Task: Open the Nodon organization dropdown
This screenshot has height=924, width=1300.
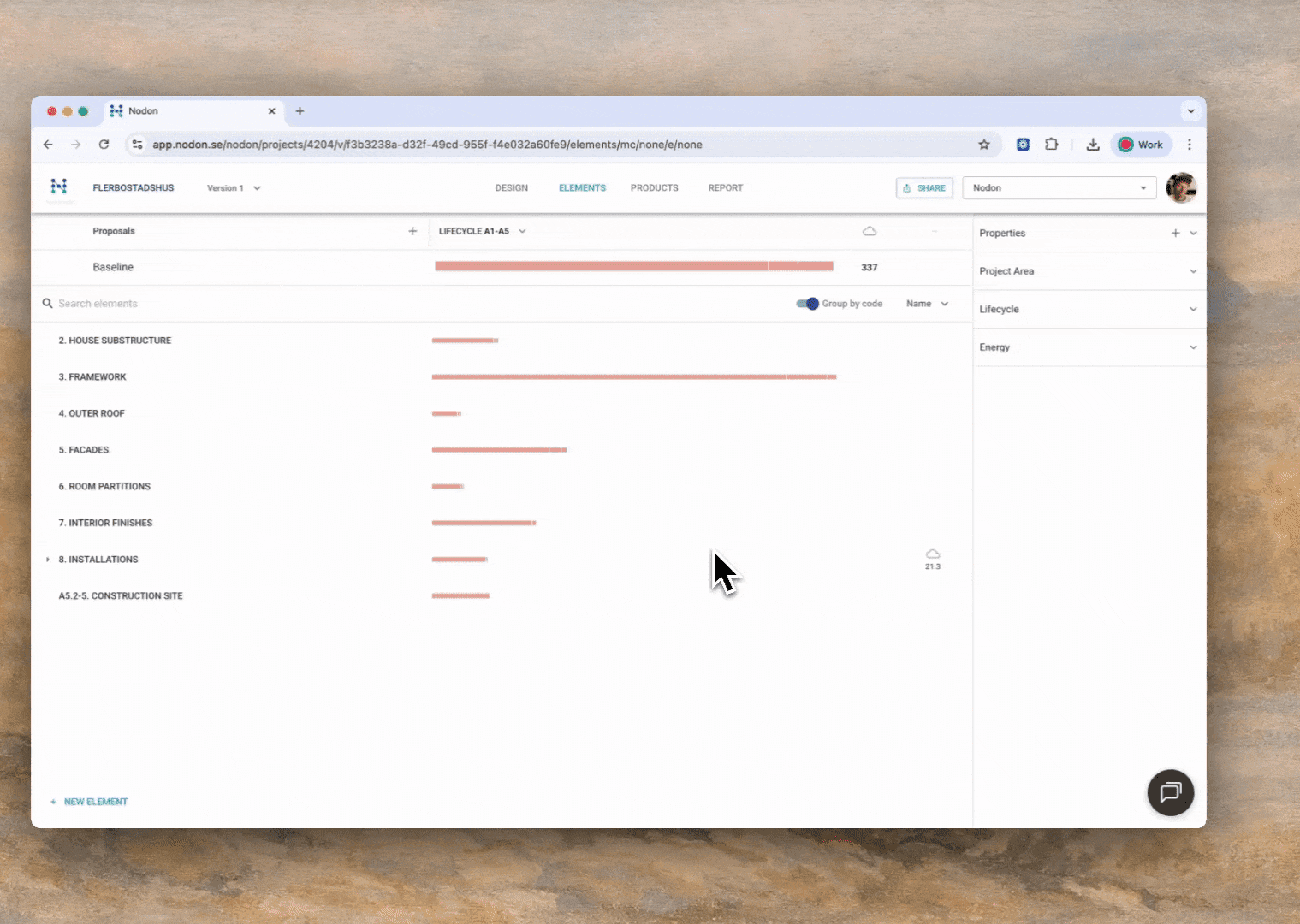Action: point(1059,187)
